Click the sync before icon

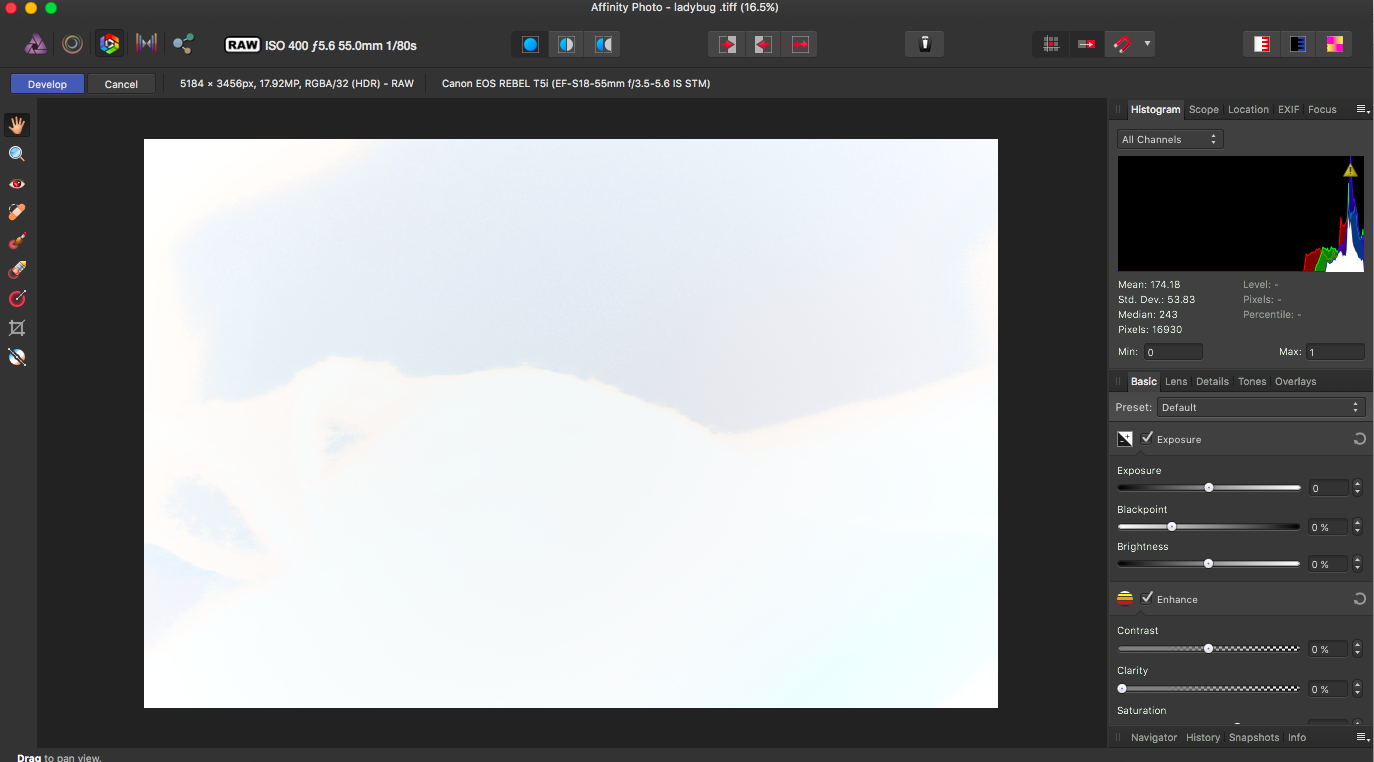(x=727, y=44)
